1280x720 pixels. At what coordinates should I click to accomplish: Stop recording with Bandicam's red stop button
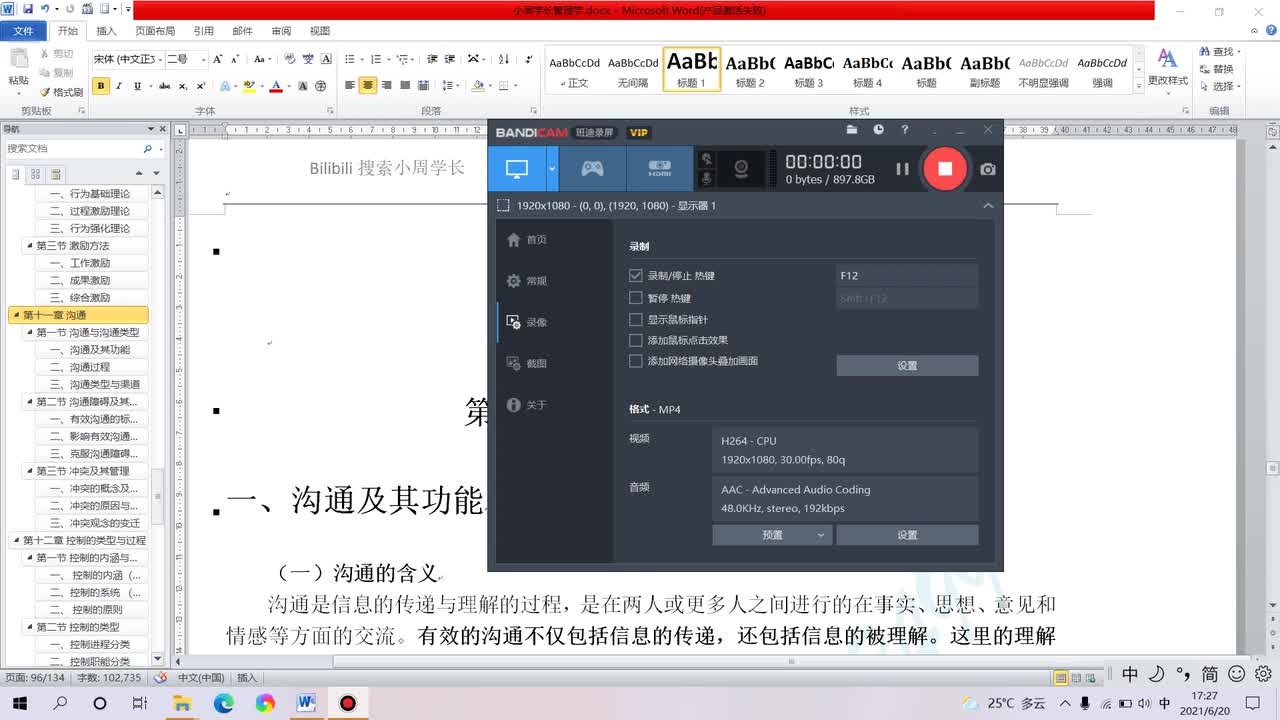(945, 168)
